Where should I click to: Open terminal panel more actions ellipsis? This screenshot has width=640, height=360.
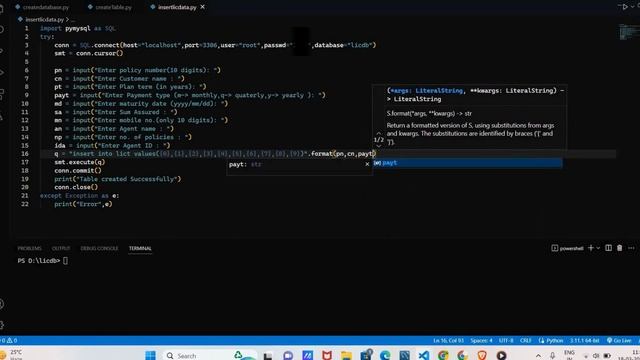pos(631,248)
